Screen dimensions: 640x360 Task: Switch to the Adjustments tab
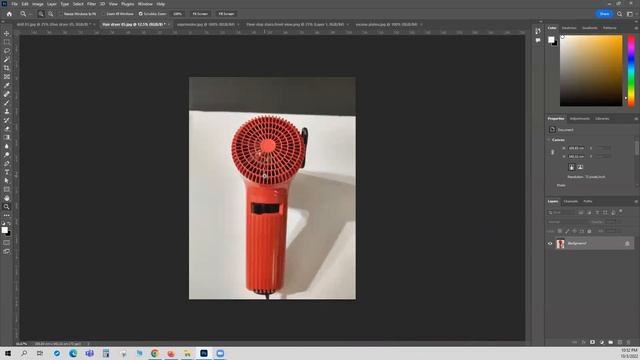(x=580, y=119)
